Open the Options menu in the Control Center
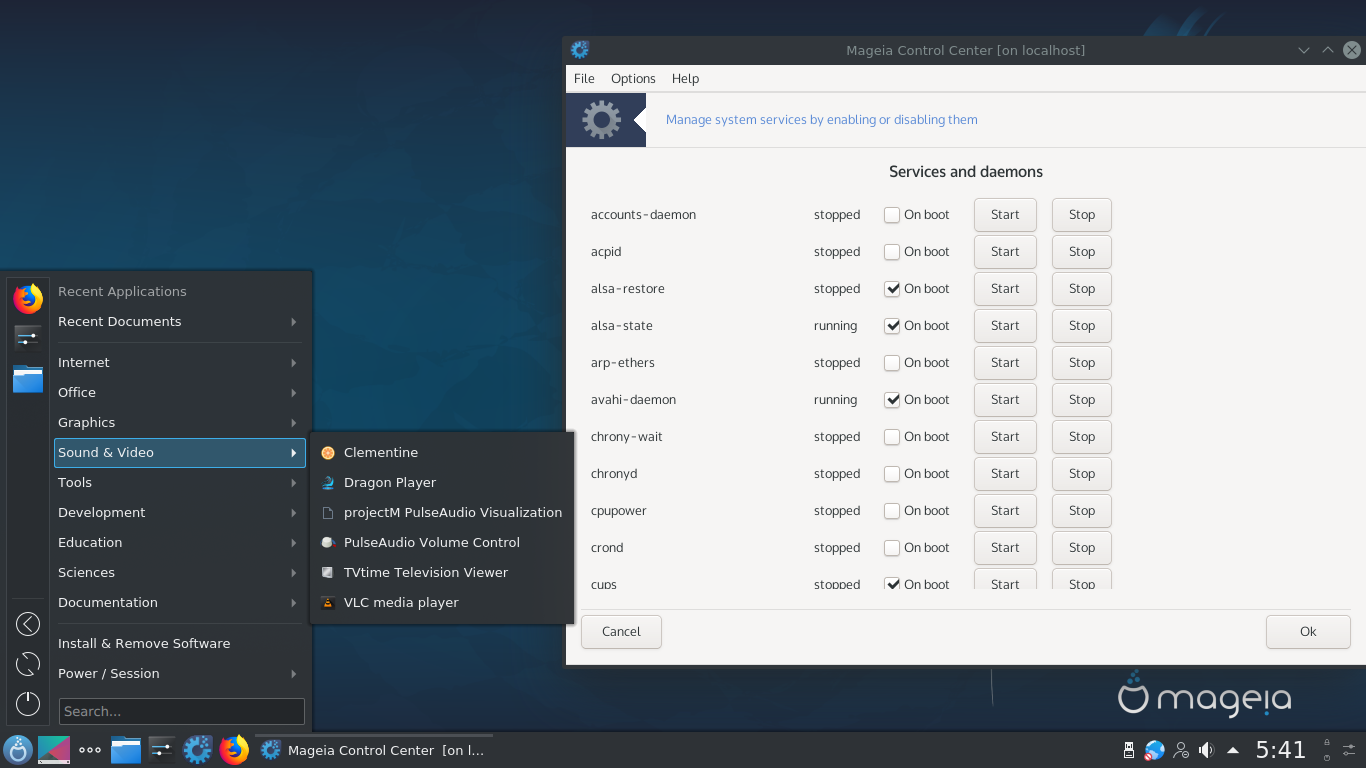Image resolution: width=1366 pixels, height=768 pixels. pyautogui.click(x=633, y=79)
